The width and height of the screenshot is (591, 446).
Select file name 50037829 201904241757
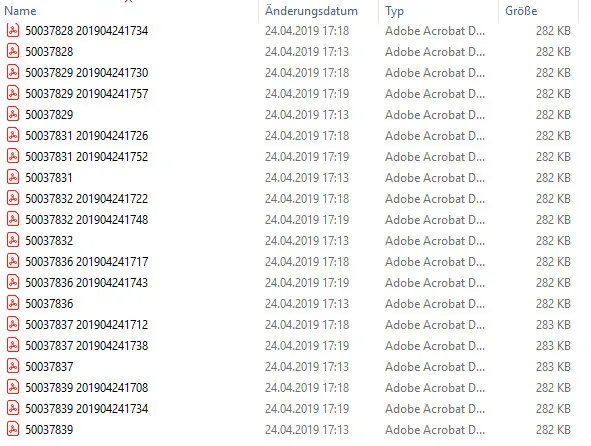point(87,93)
